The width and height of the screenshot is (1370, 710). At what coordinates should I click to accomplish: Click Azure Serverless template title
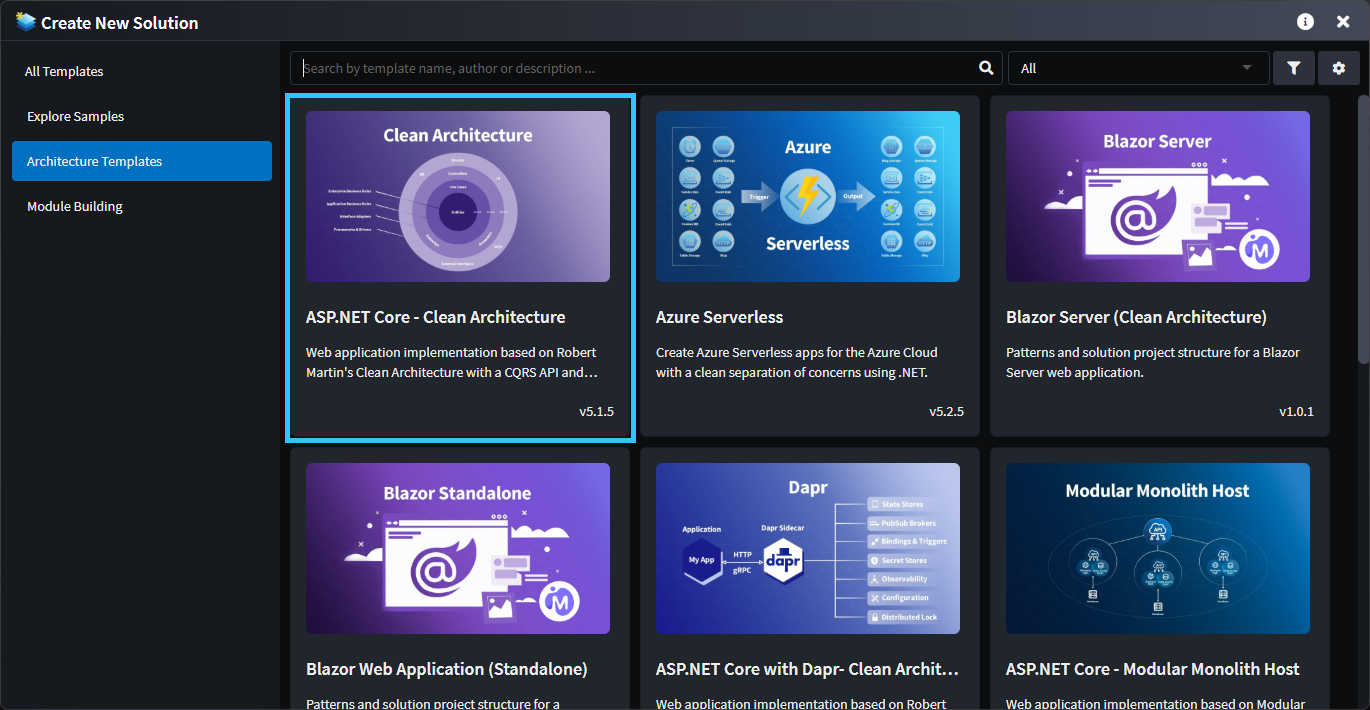[x=720, y=317]
